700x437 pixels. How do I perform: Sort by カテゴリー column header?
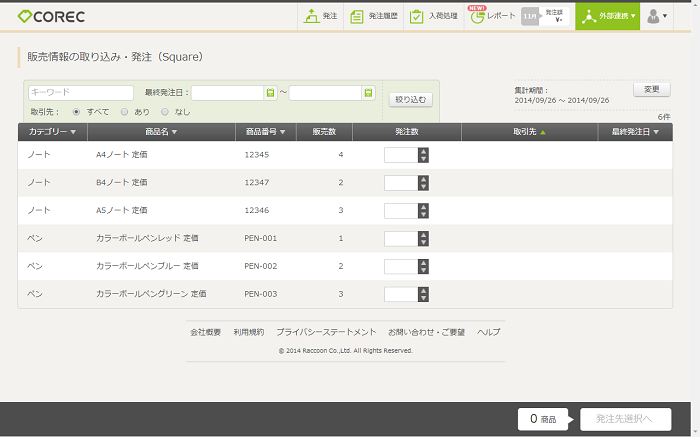tap(52, 132)
